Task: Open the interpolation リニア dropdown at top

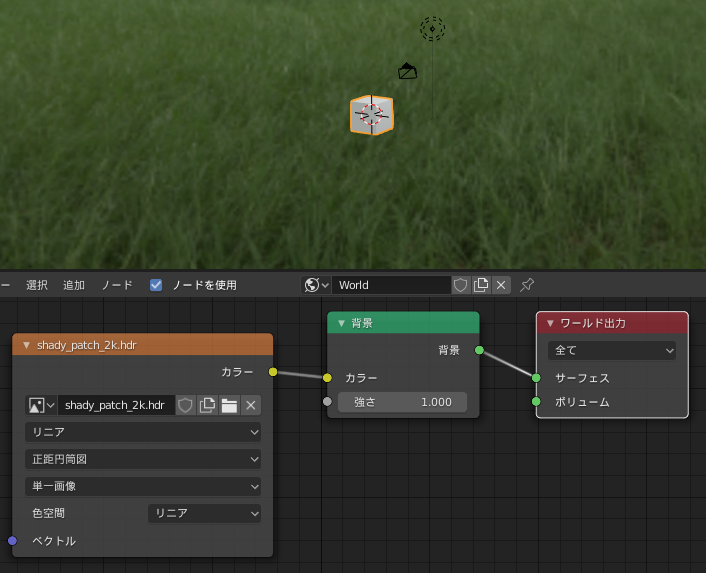Action: pyautogui.click(x=143, y=432)
